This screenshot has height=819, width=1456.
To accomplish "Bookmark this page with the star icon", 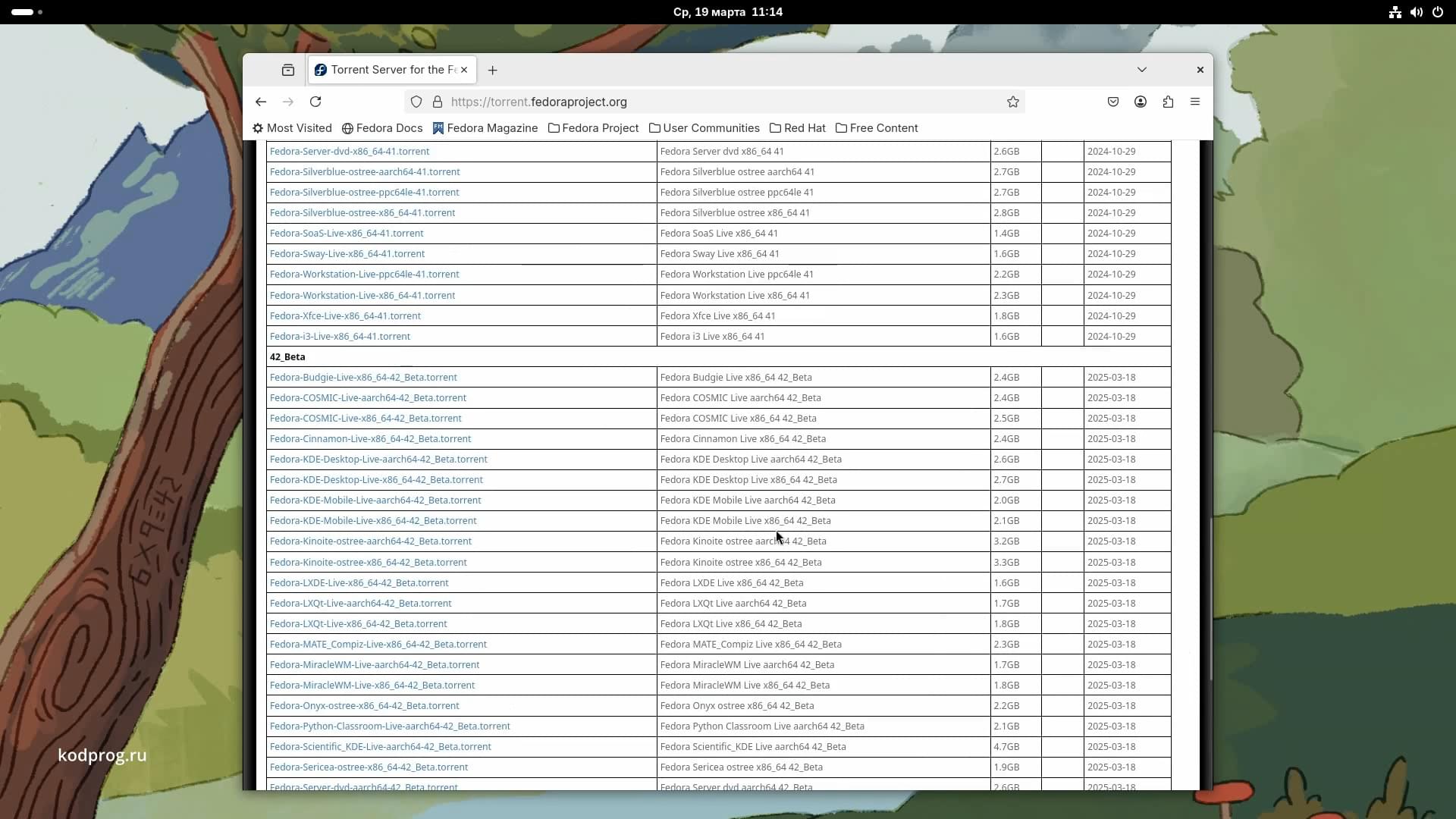I will 1013,102.
